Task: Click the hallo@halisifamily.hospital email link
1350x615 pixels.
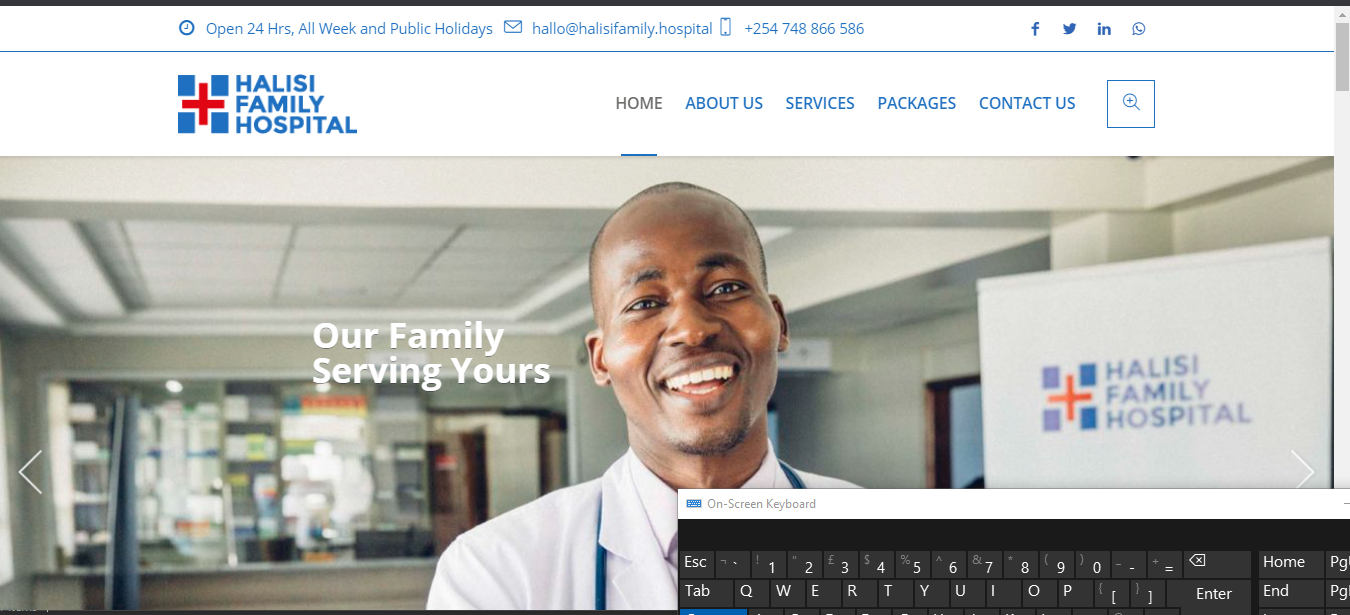Action: [622, 29]
